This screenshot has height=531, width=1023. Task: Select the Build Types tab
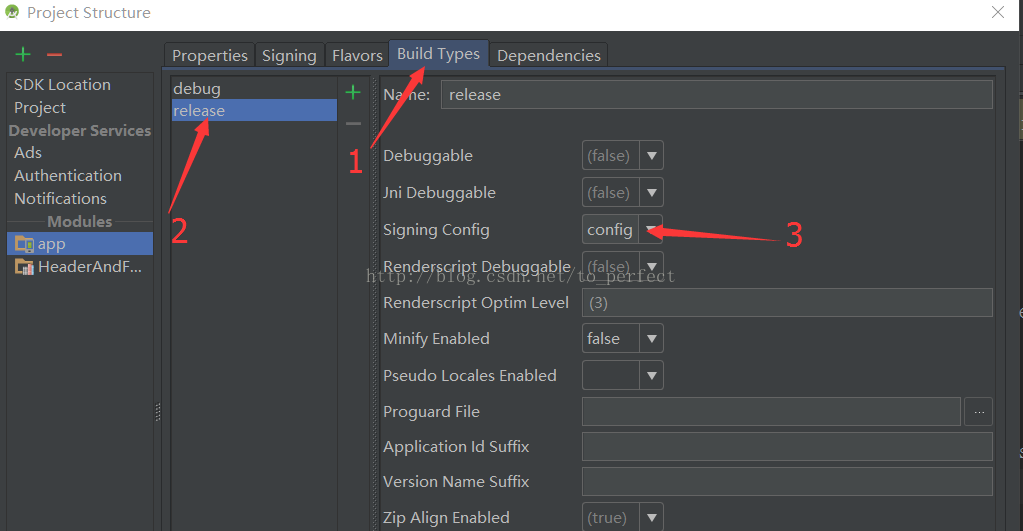438,53
